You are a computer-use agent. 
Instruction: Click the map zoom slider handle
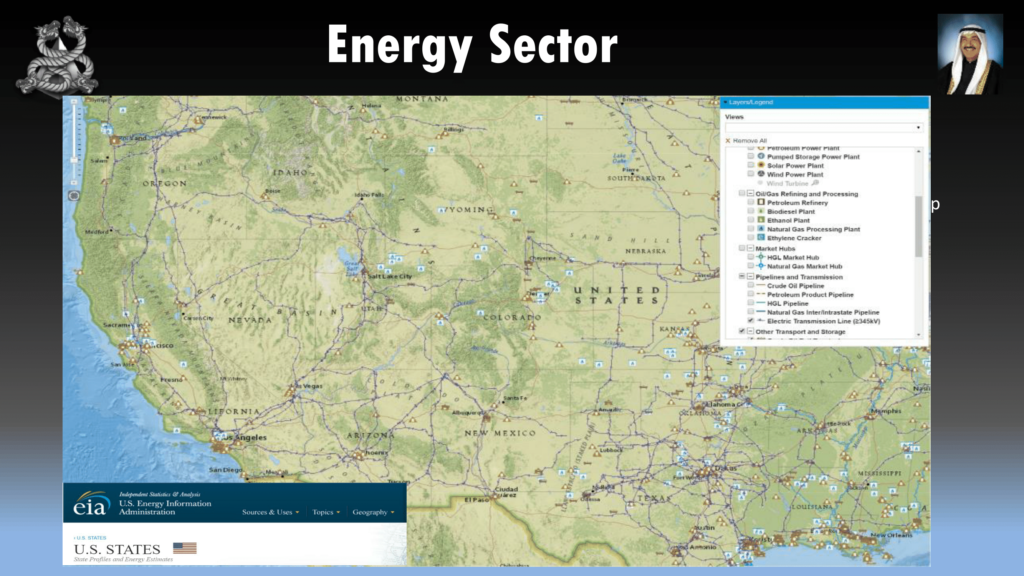[x=74, y=159]
